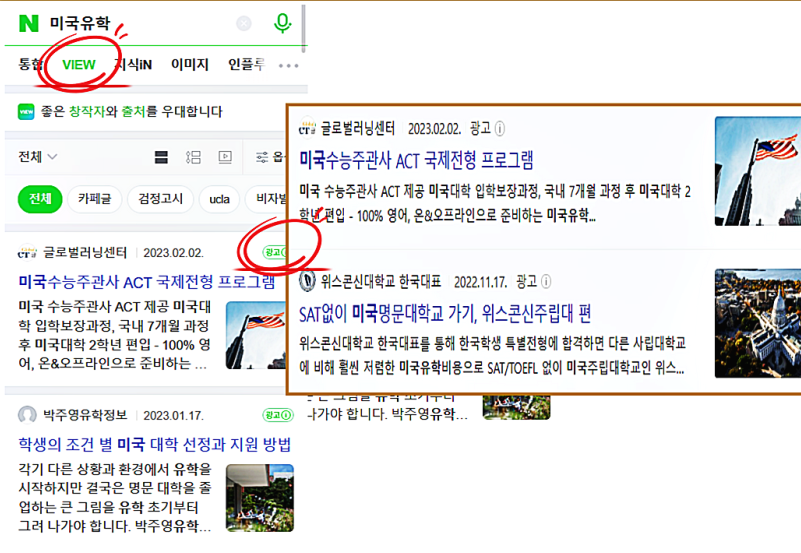Click the 글로벌러닝센터 logo in the enlarged panel

pyautogui.click(x=307, y=128)
